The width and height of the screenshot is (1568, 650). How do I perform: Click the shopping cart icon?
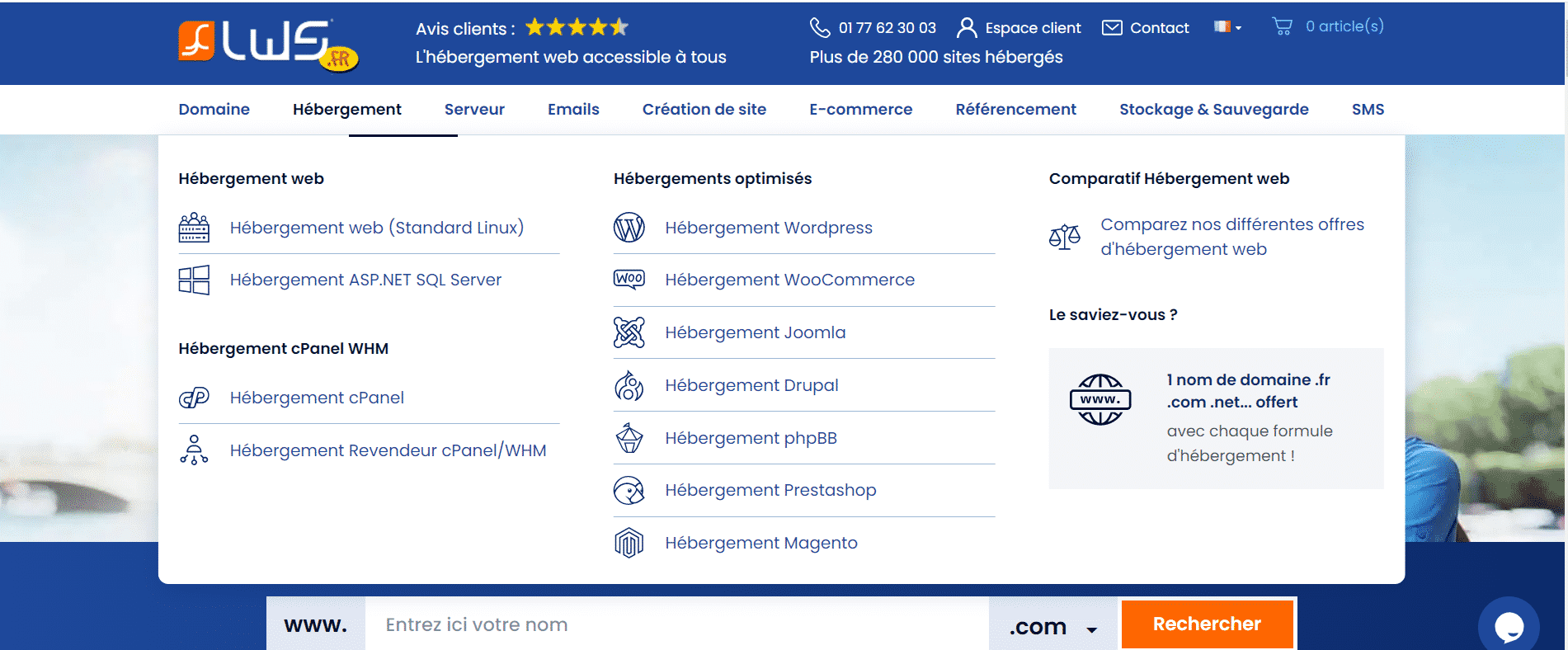point(1282,26)
